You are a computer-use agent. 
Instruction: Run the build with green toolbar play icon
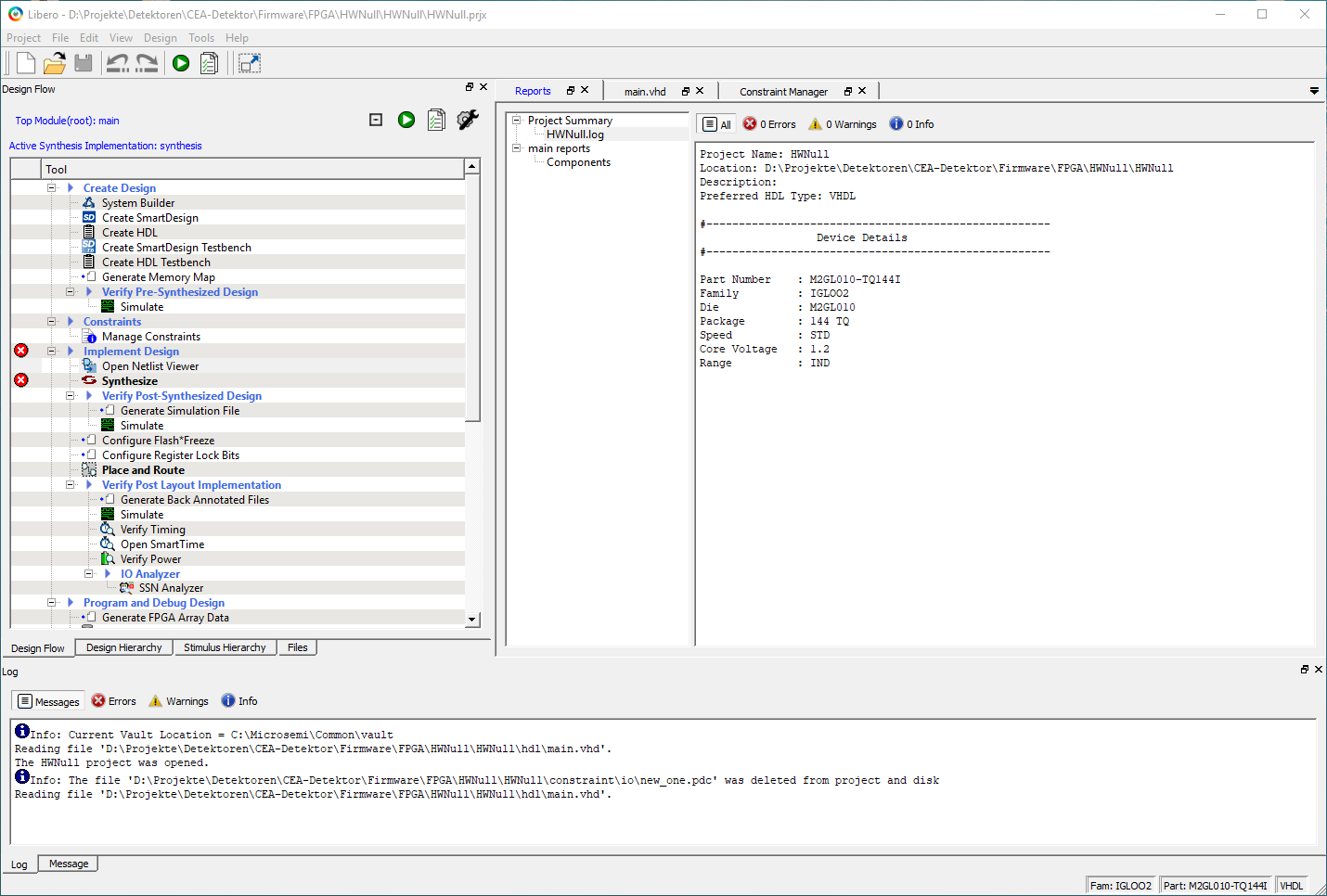point(181,63)
